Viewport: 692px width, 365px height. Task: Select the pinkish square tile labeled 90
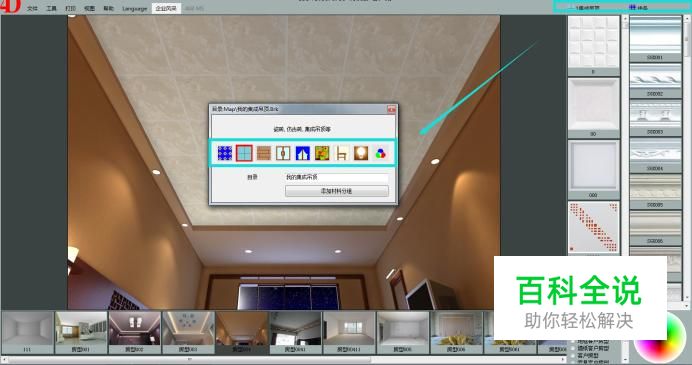point(594,104)
